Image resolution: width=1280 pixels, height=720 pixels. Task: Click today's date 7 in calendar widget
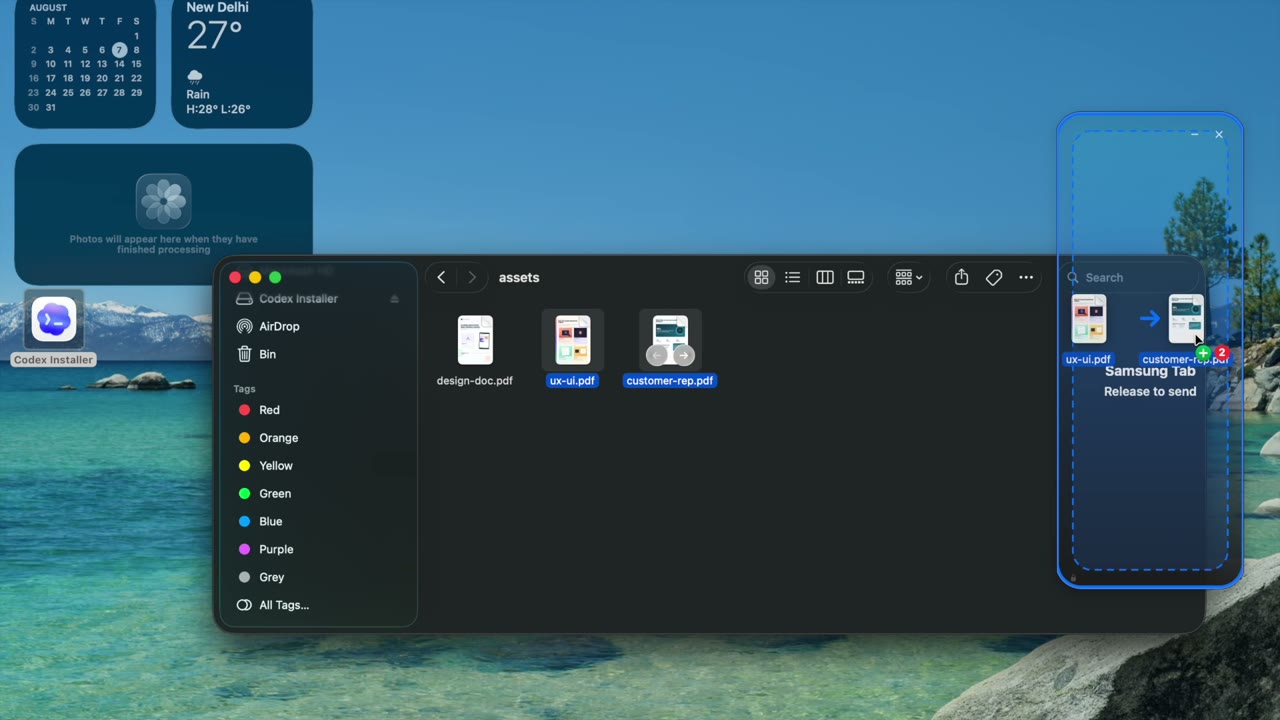tap(119, 50)
